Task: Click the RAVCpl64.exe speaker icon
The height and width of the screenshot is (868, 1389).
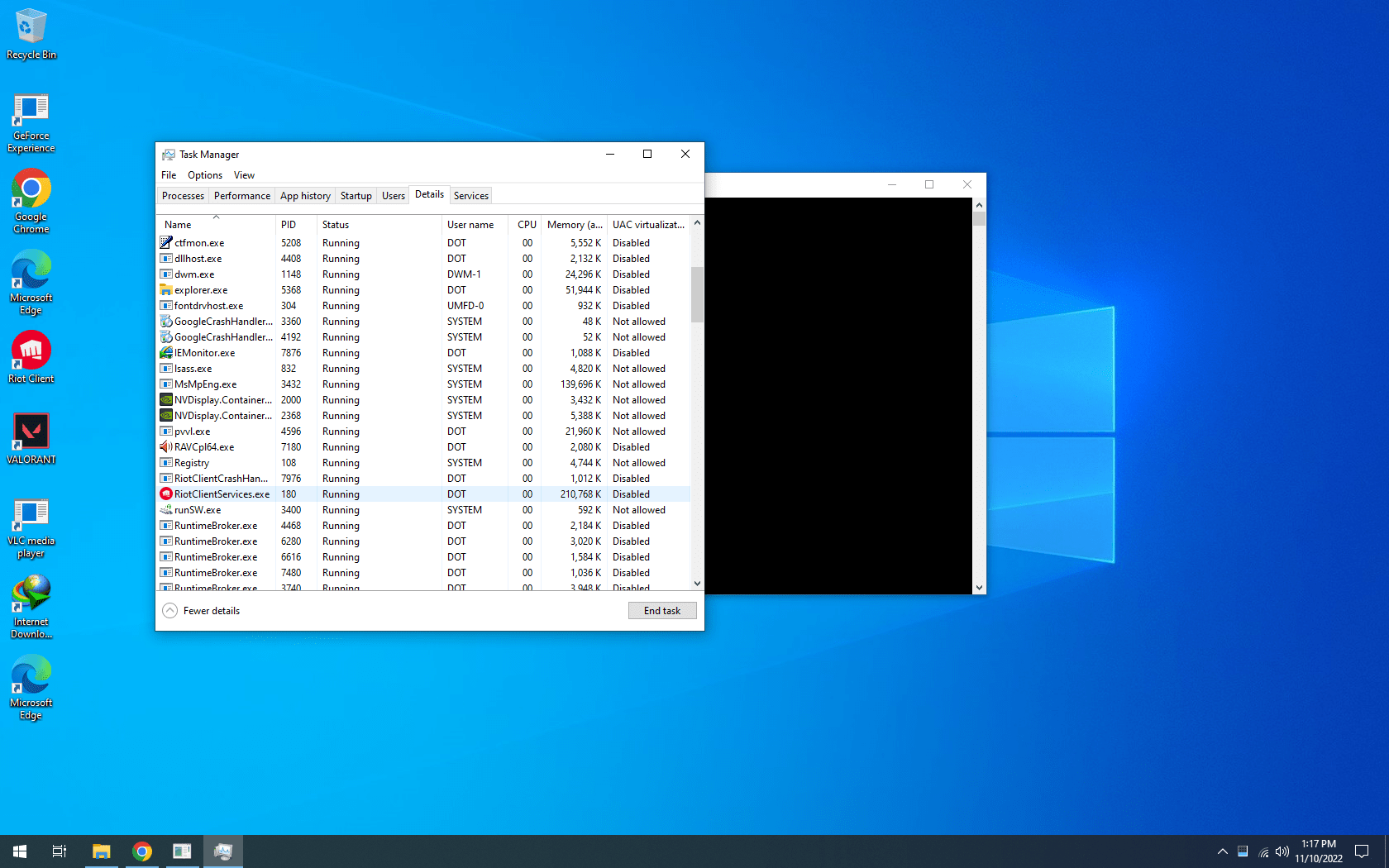Action: click(166, 447)
